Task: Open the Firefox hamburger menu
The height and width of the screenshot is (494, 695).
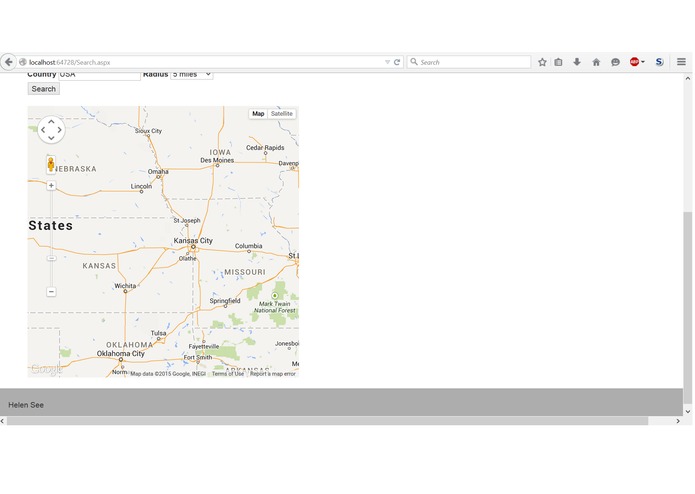Action: click(681, 62)
